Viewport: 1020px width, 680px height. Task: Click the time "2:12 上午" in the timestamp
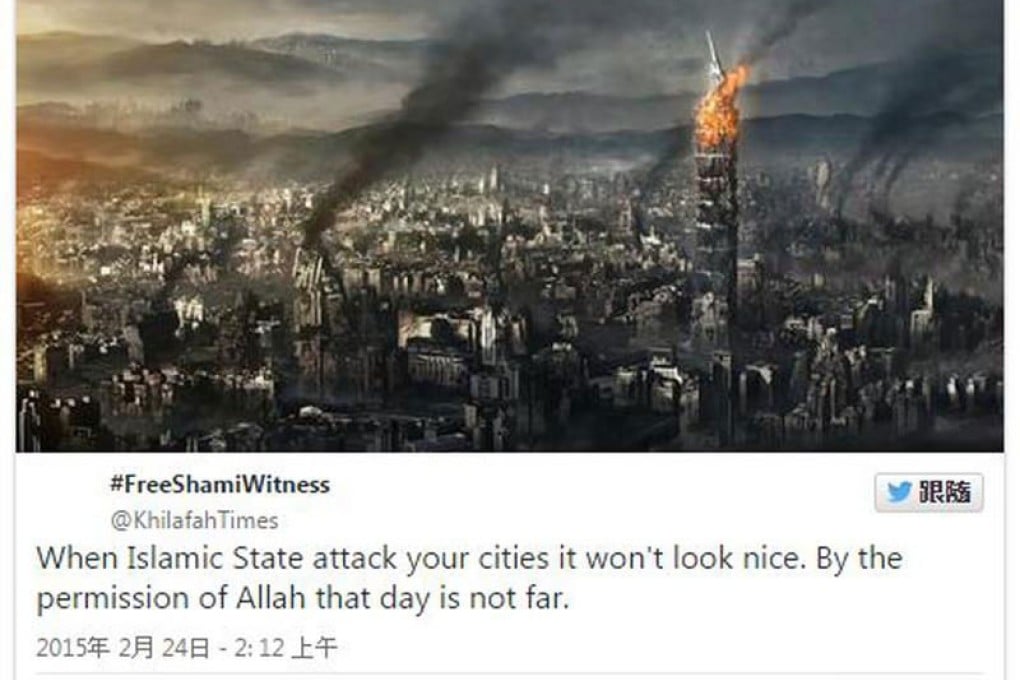click(x=286, y=647)
